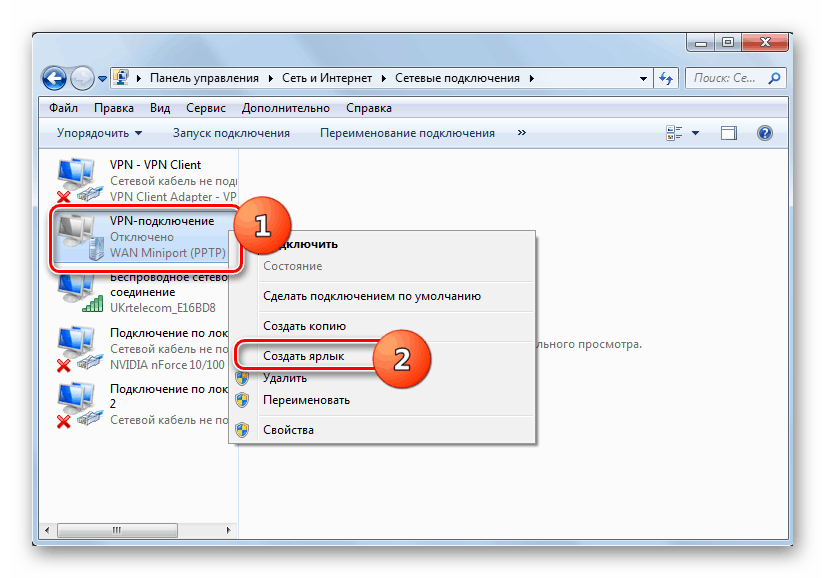Select 'Подключение по лок 2' connection icon
This screenshot has height=578, width=825.
tap(78, 405)
